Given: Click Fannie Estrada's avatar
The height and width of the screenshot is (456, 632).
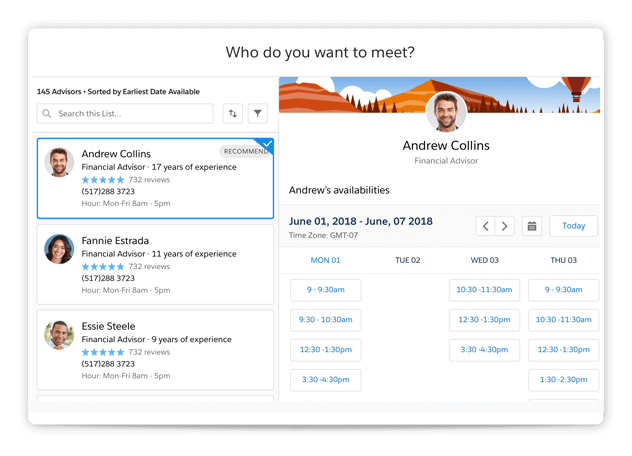Looking at the screenshot, I should (x=59, y=249).
